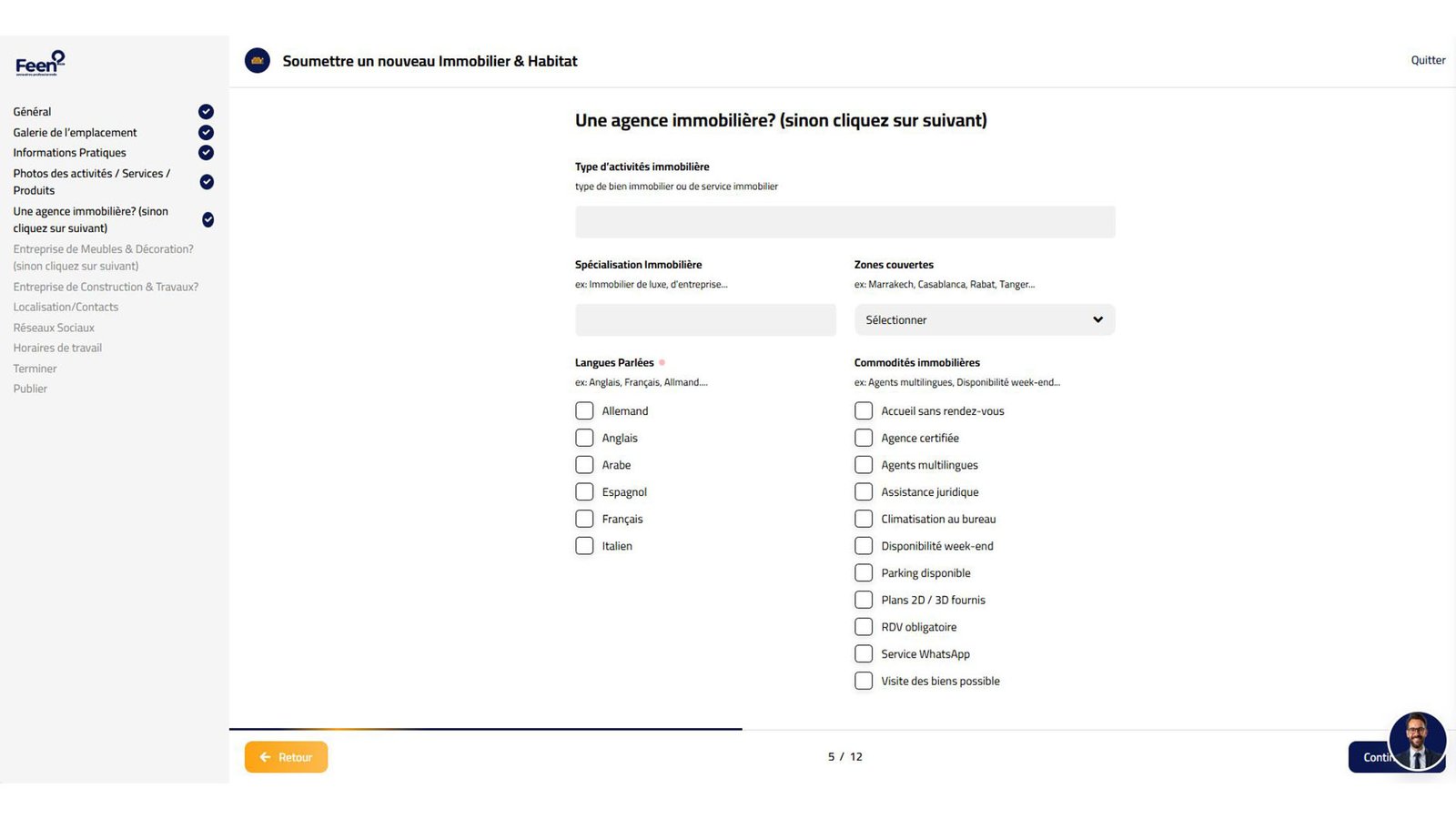Screen dimensions: 1456x819
Task: Click the Zones couvertes dropdown arrow
Action: click(1097, 320)
